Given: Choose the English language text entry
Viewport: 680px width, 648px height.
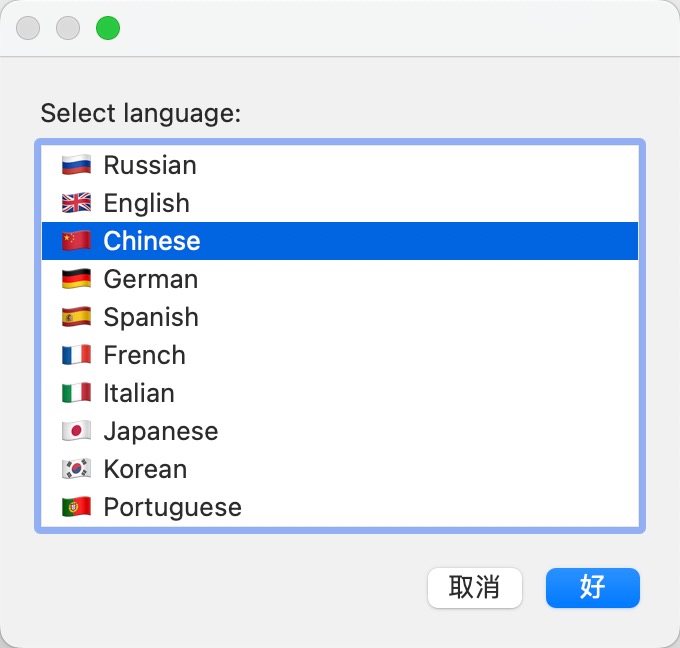Looking at the screenshot, I should pos(146,203).
